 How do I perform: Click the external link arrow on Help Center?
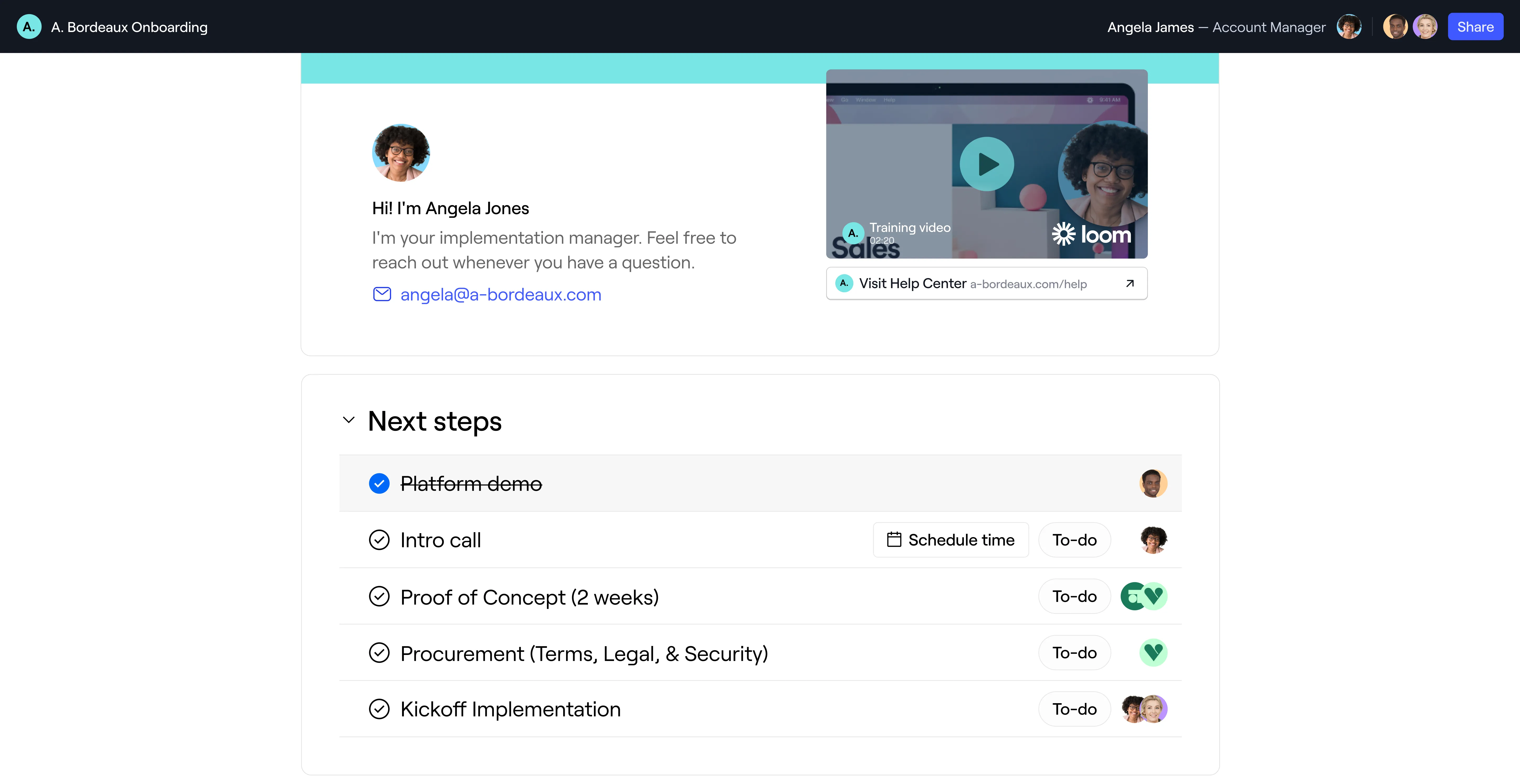(1130, 284)
